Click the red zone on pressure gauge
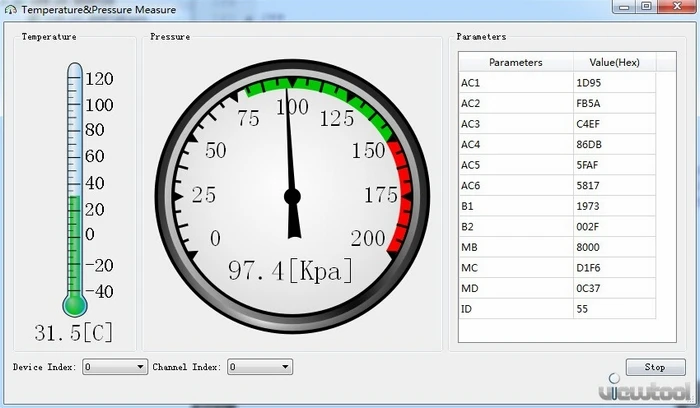 tap(400, 196)
